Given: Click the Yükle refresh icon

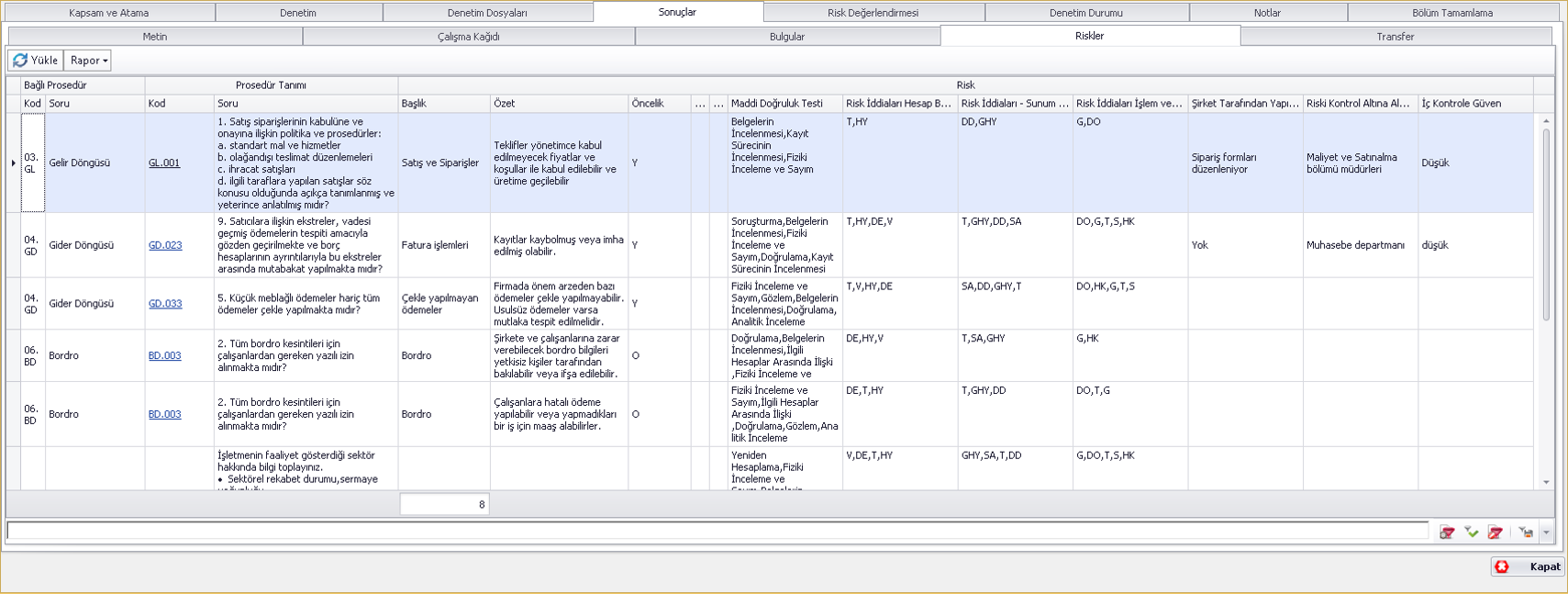Looking at the screenshot, I should tap(20, 61).
